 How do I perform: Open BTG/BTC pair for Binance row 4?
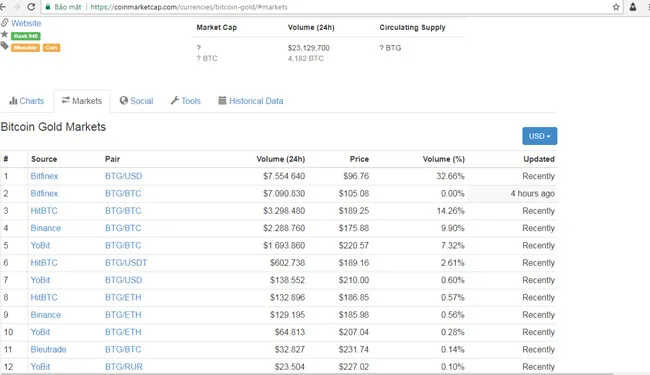123,228
